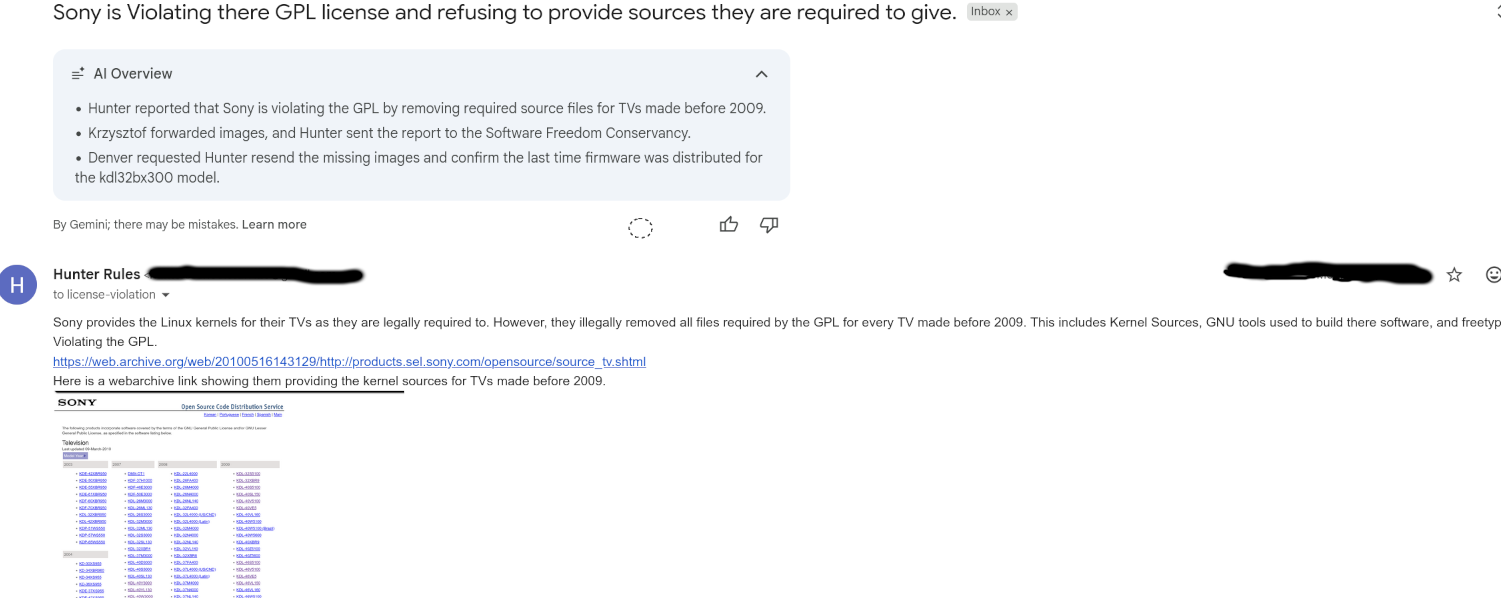
Task: Give the AI Overview a thumbs up
Action: [x=729, y=225]
